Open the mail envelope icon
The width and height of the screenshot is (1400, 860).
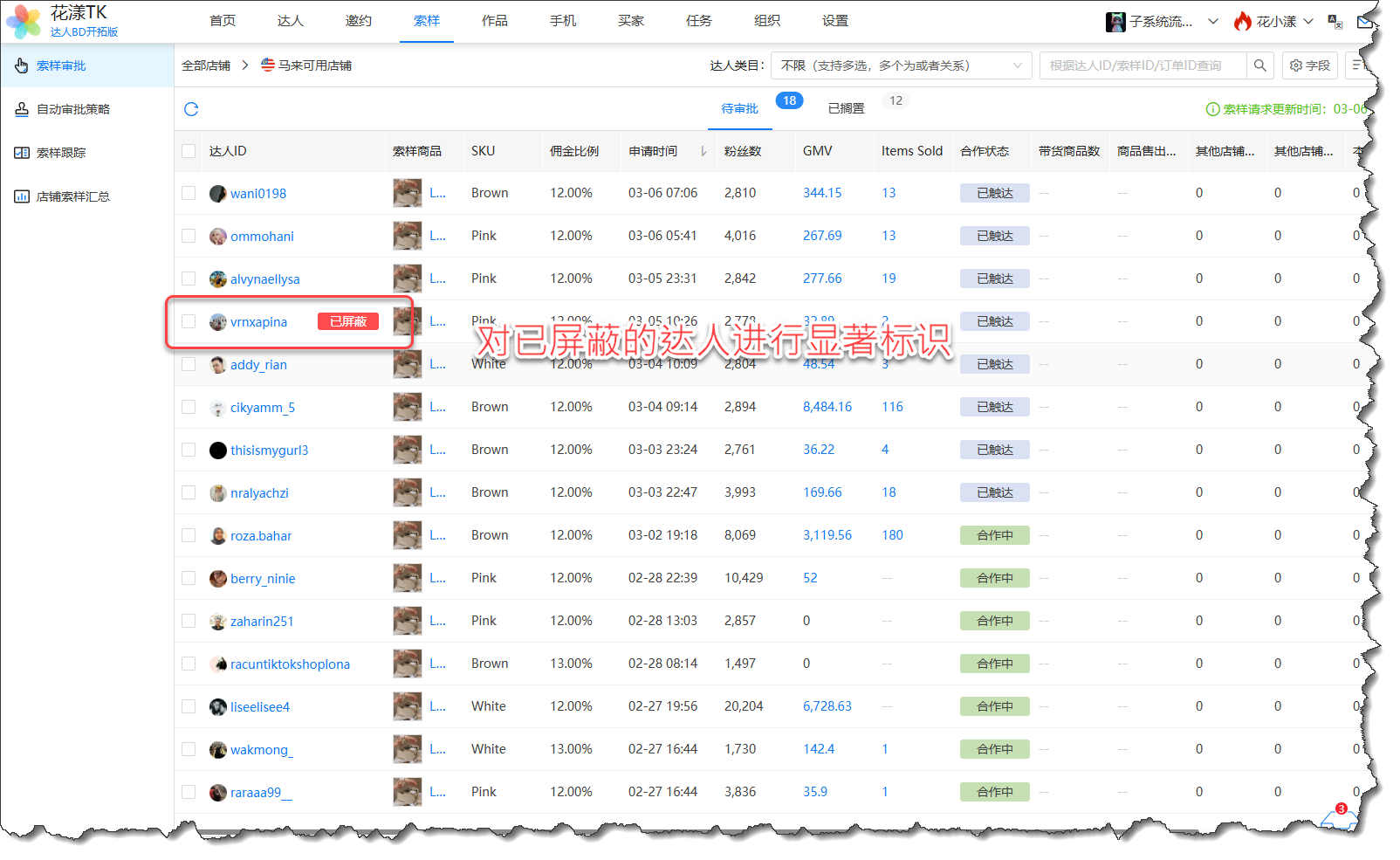pos(1364,22)
